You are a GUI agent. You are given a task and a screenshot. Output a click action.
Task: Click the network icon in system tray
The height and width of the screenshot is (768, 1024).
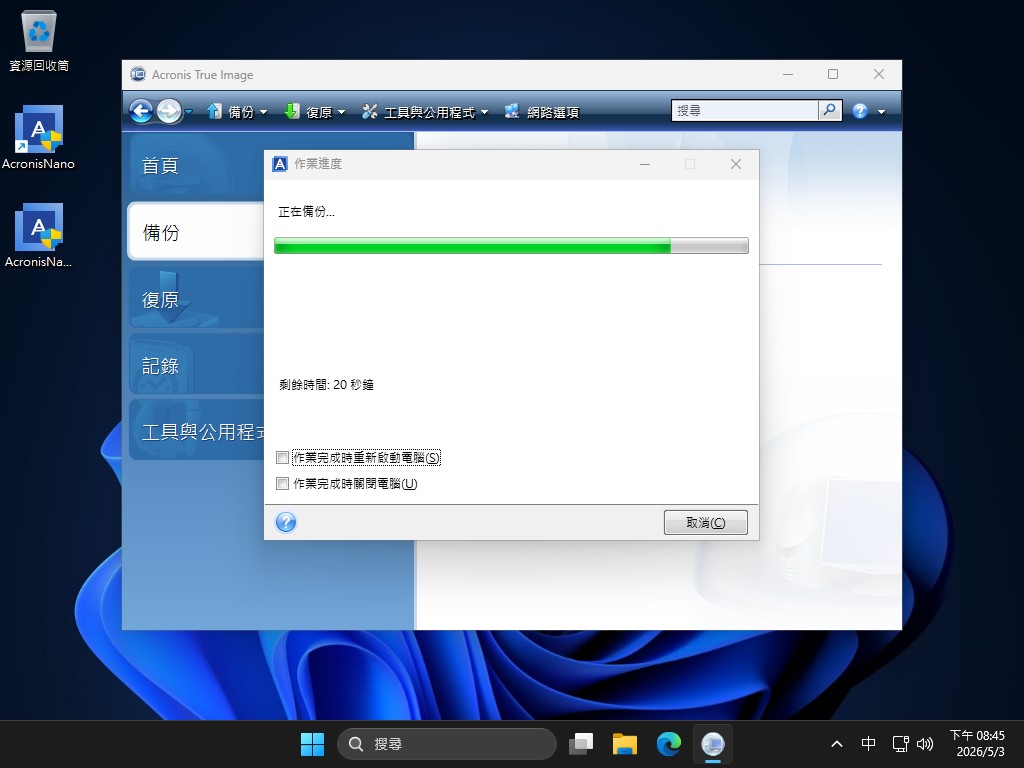[901, 744]
